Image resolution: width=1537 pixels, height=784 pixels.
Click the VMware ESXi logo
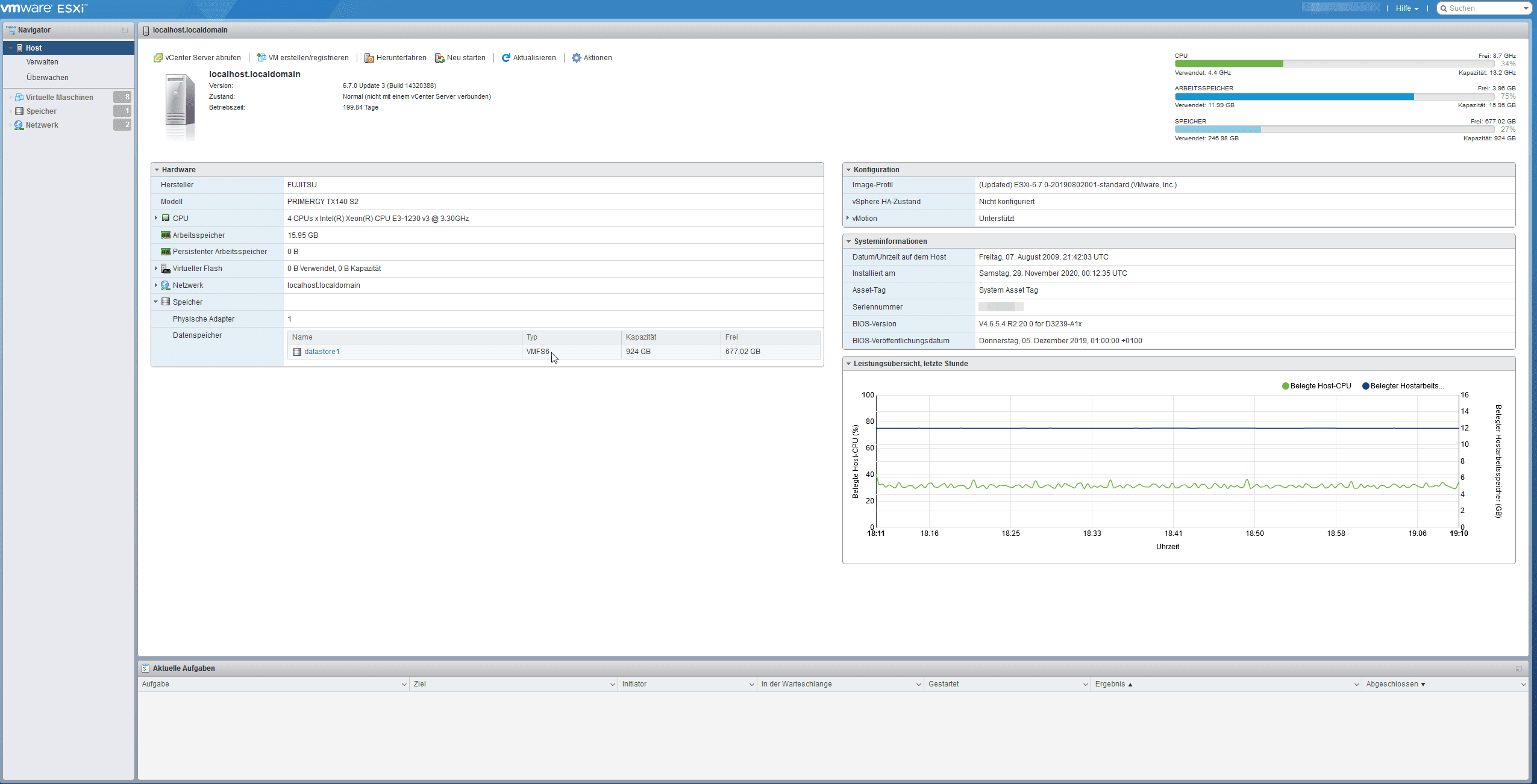pos(44,8)
